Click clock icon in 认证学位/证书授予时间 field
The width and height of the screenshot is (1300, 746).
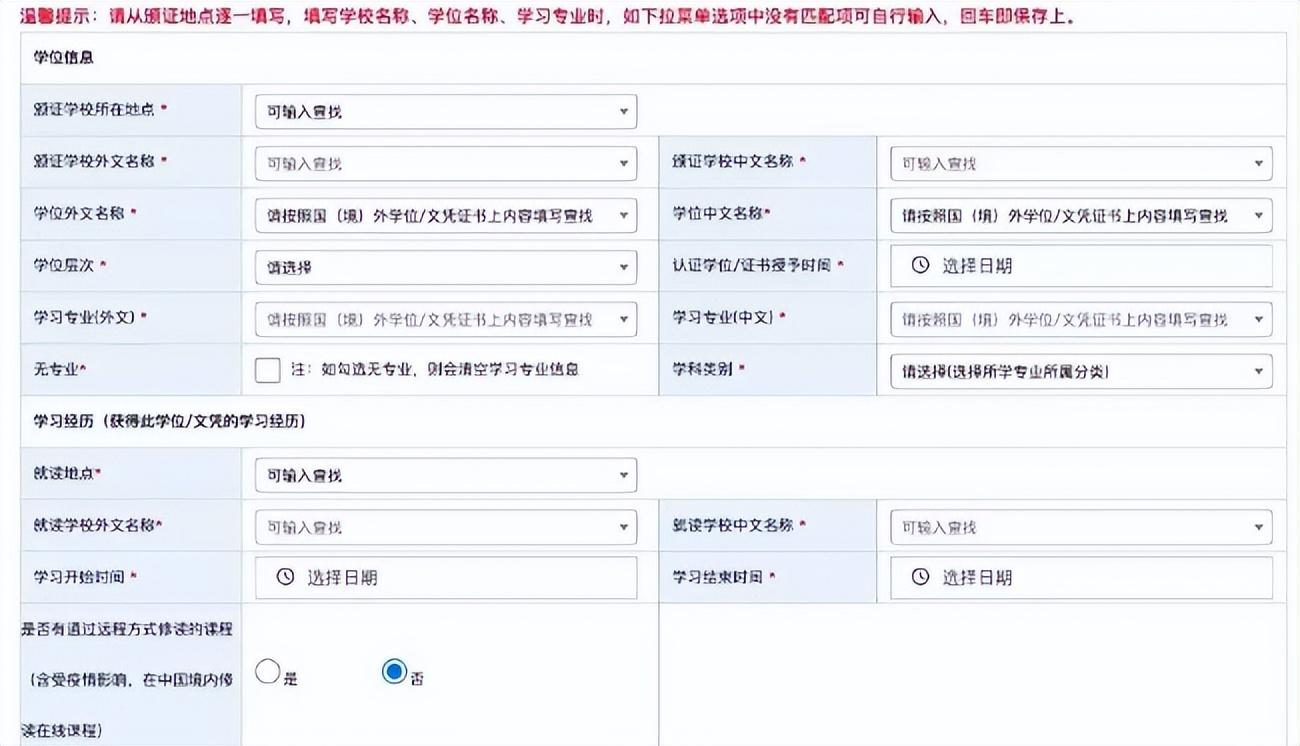pos(920,265)
